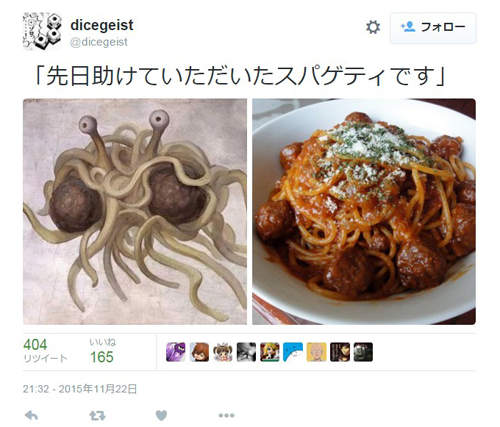The image size is (500, 427).
Task: Show the 165 likes list
Action: coord(103,351)
